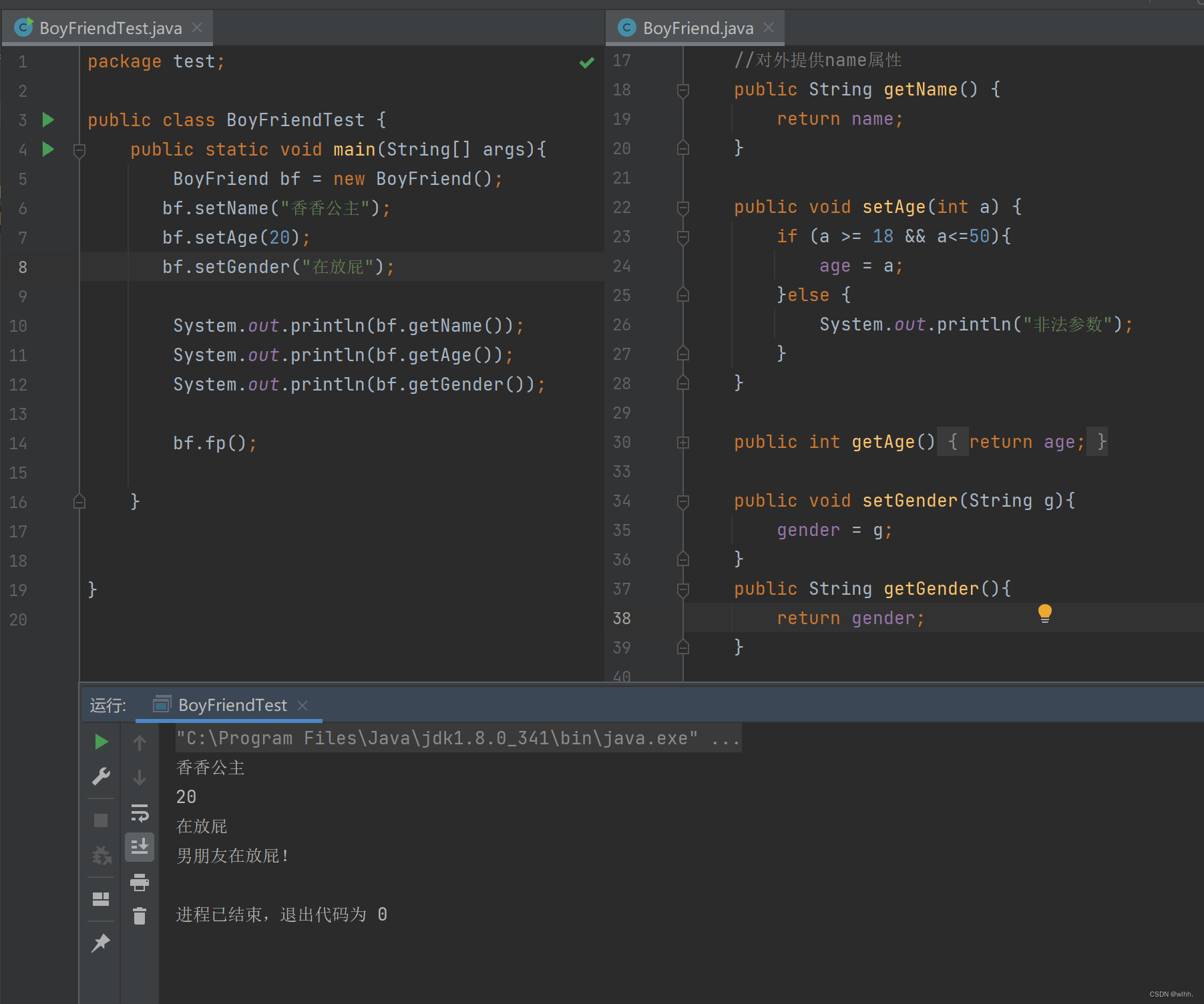Click the 'package test;' statement

pos(156,61)
